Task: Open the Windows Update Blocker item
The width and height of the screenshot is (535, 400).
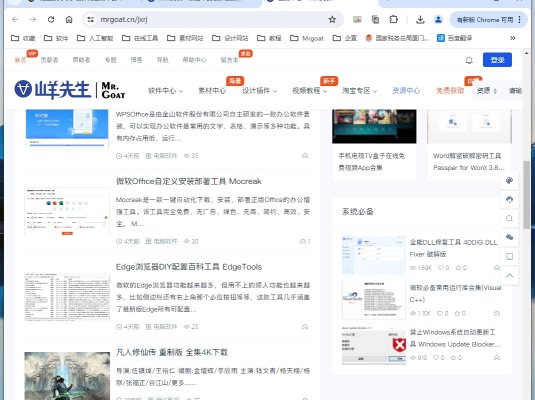Action: click(455, 338)
